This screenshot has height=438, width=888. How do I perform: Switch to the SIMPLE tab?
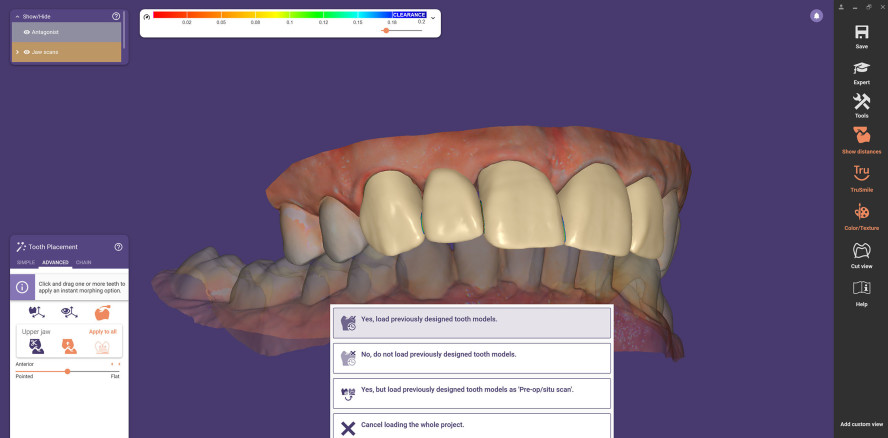coord(26,262)
